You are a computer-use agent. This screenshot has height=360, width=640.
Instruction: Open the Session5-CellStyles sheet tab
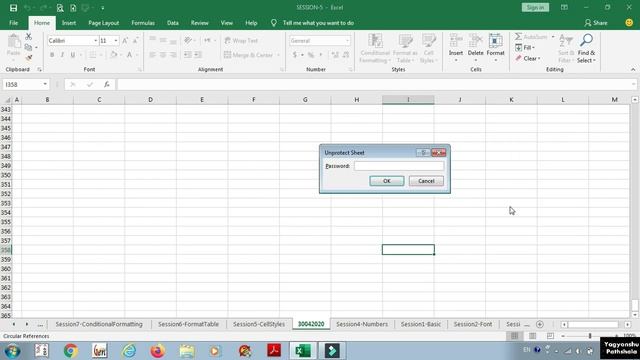pyautogui.click(x=259, y=324)
